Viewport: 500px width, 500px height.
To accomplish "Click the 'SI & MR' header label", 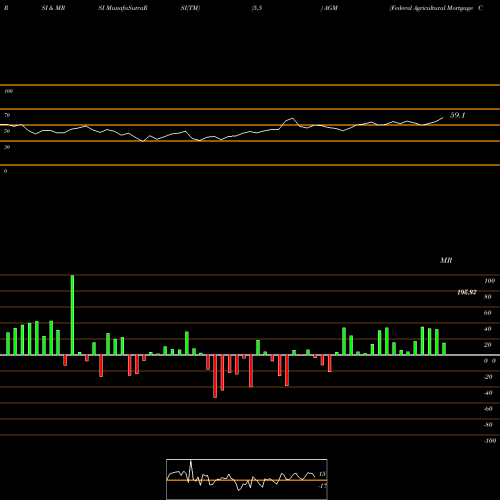I will [x=53, y=8].
